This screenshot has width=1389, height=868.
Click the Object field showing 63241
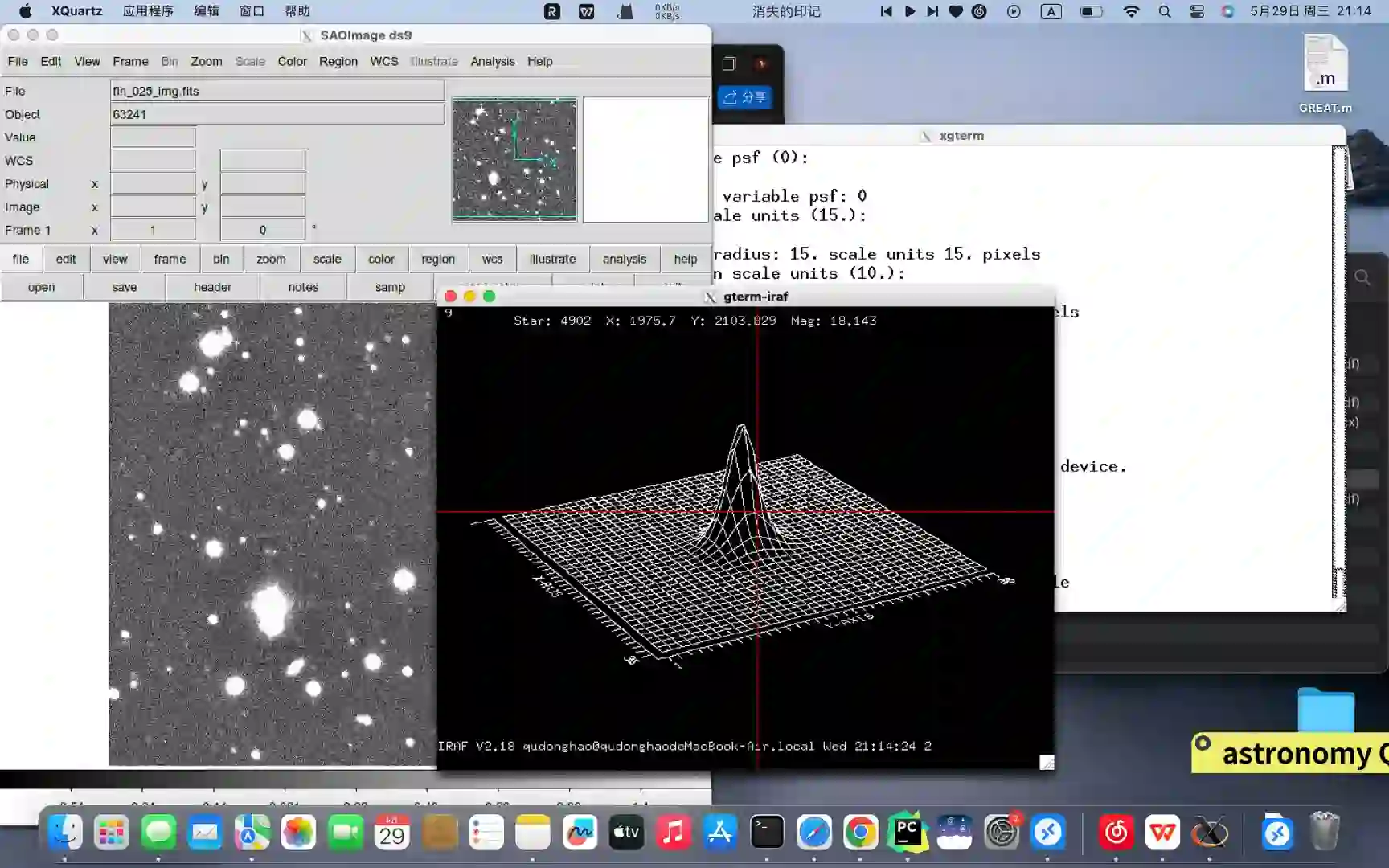(x=277, y=114)
